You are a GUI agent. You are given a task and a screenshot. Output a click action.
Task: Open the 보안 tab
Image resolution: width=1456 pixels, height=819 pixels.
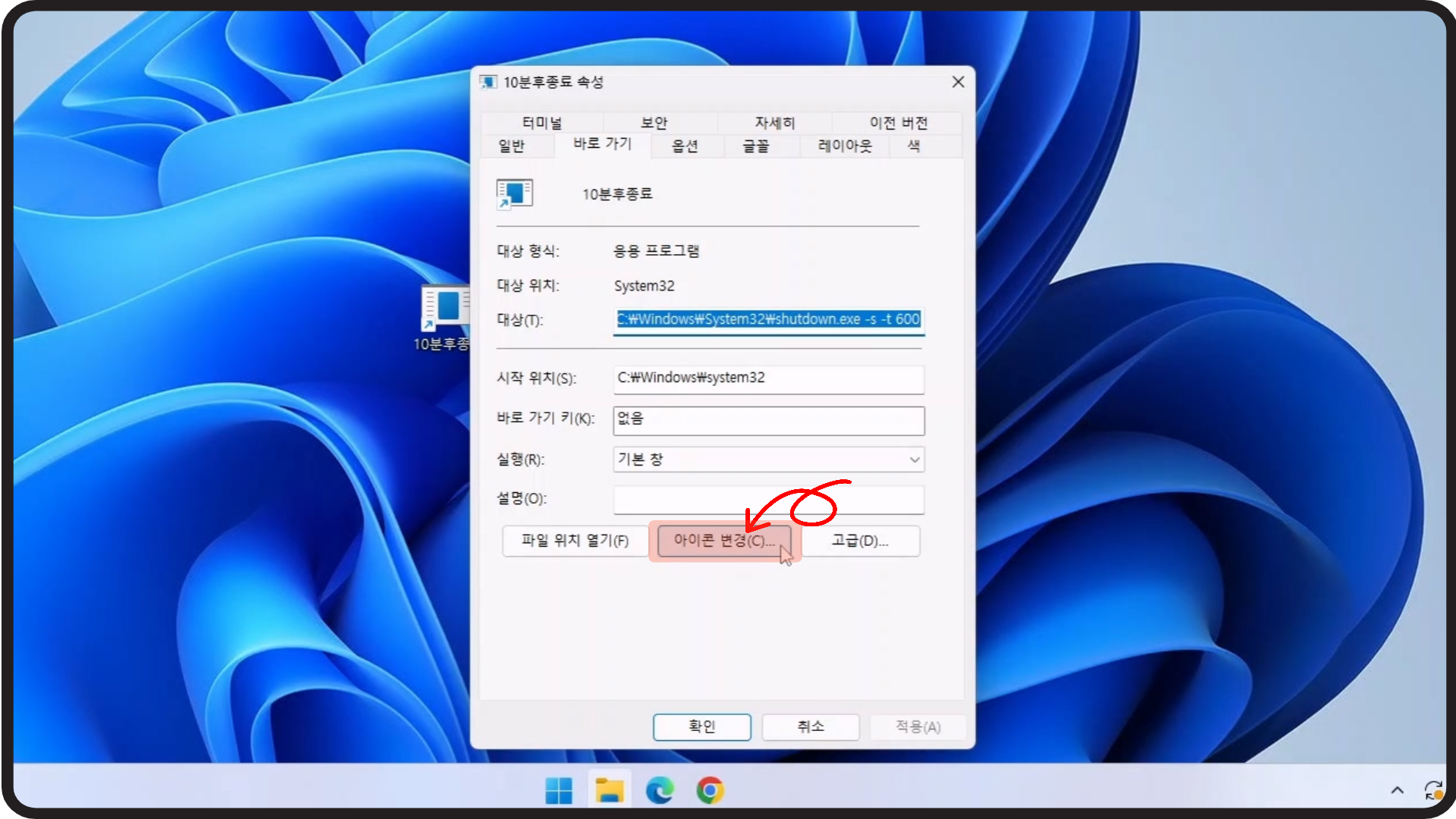pyautogui.click(x=654, y=123)
